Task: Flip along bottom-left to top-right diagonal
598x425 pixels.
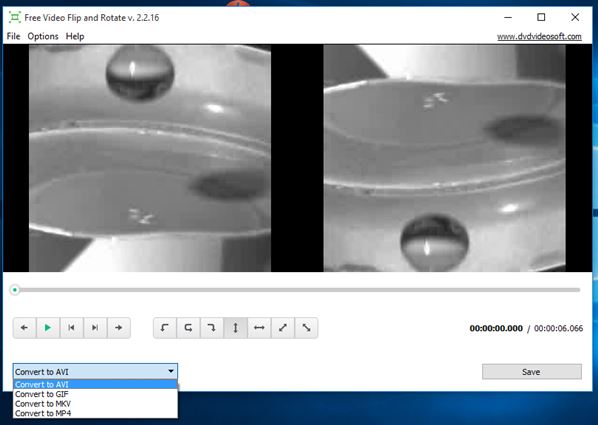Action: (x=283, y=328)
